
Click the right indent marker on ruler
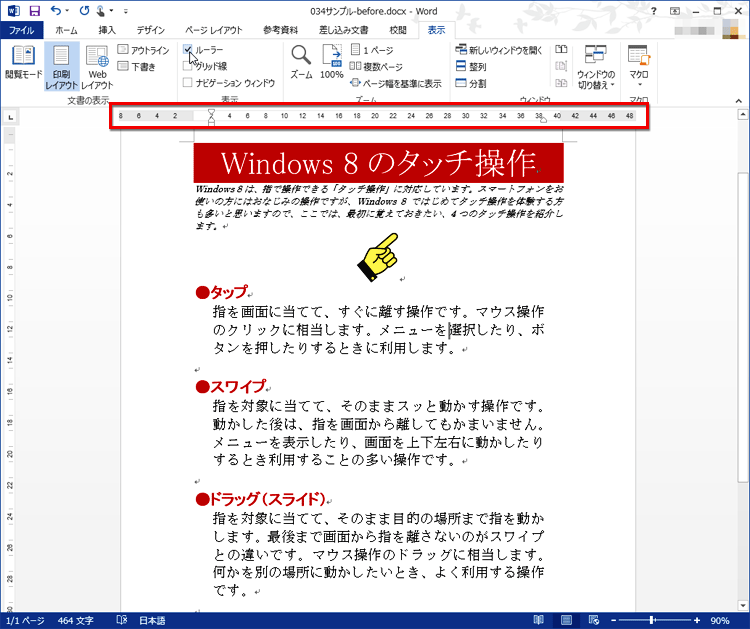(543, 120)
